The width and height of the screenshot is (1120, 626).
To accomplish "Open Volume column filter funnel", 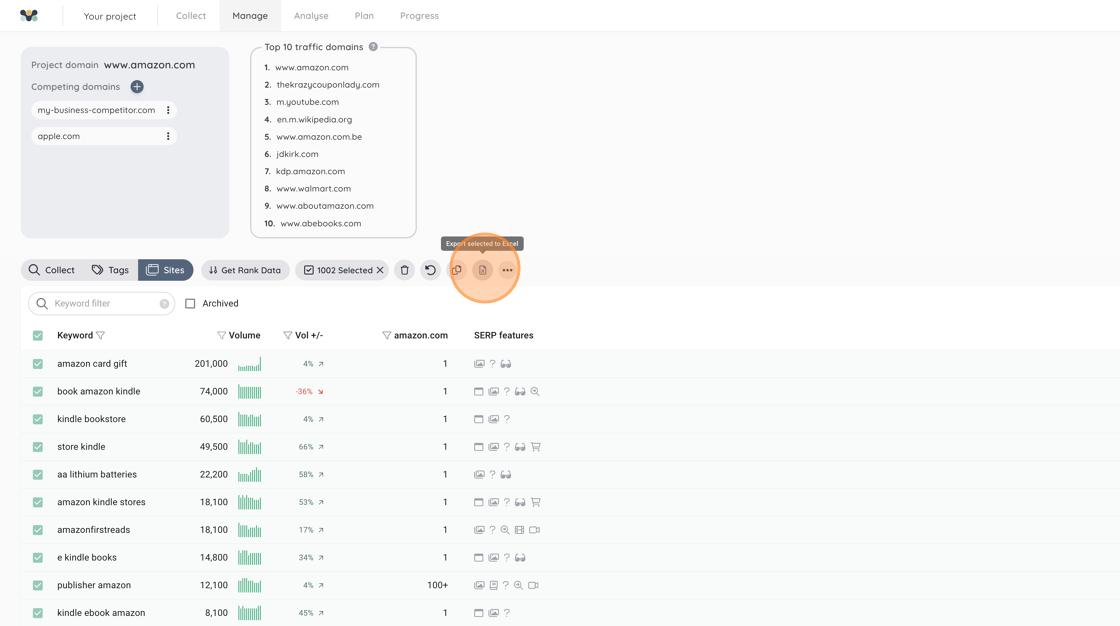I will point(221,335).
